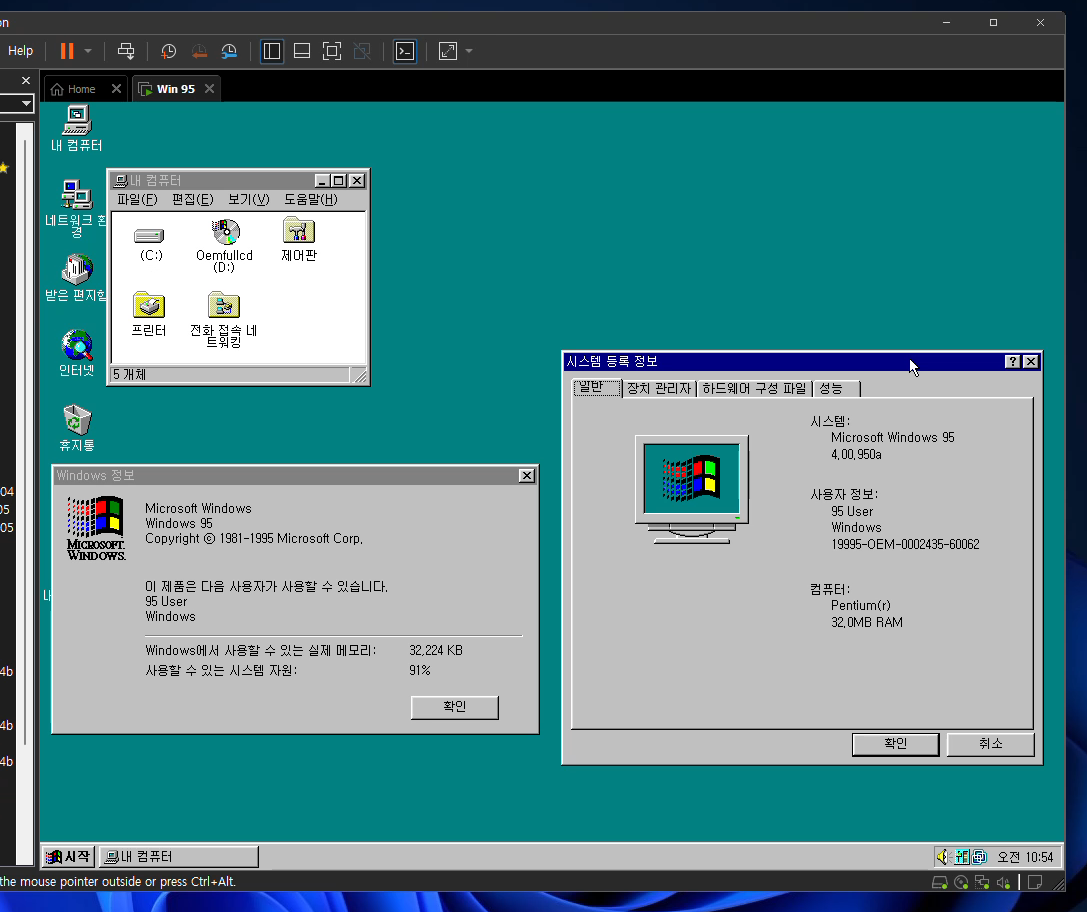Screen dimensions: 1087x912
Task: Close the Windows 정보 dialog
Action: [527, 475]
